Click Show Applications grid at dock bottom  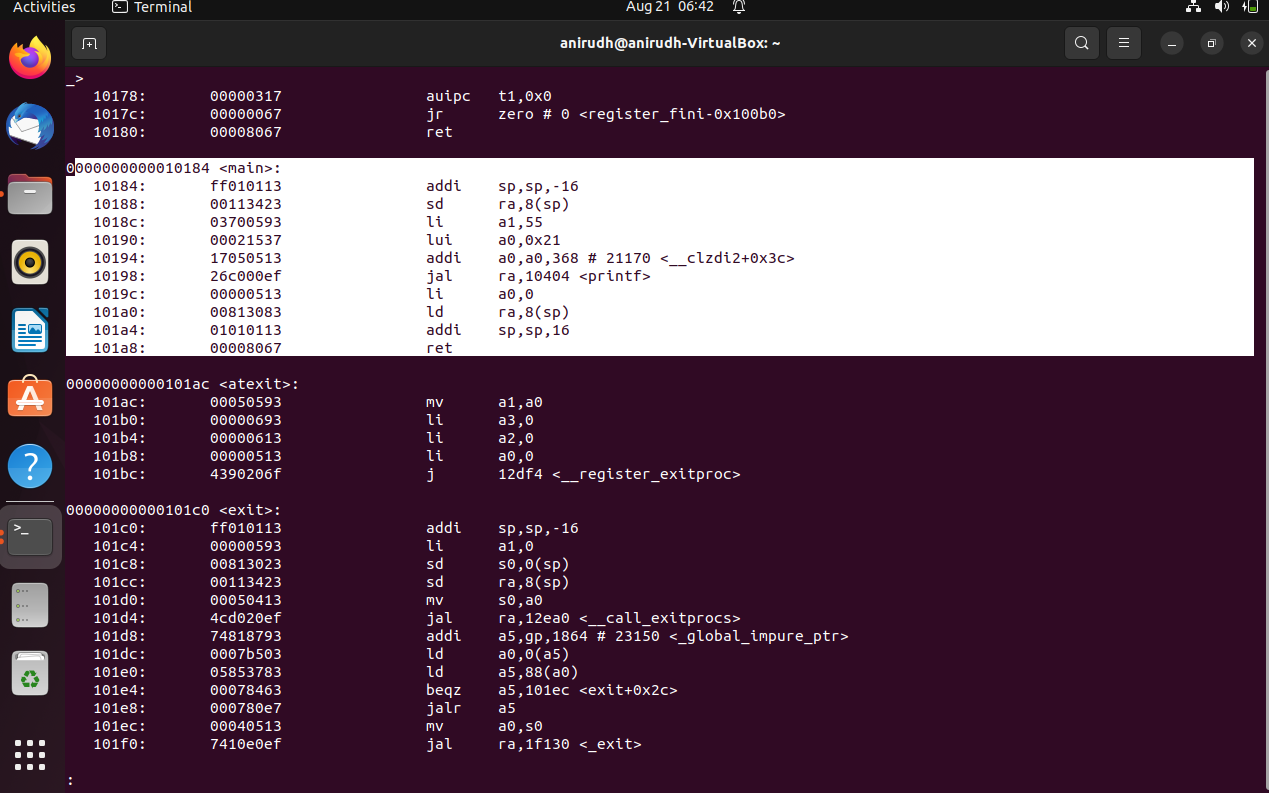30,755
